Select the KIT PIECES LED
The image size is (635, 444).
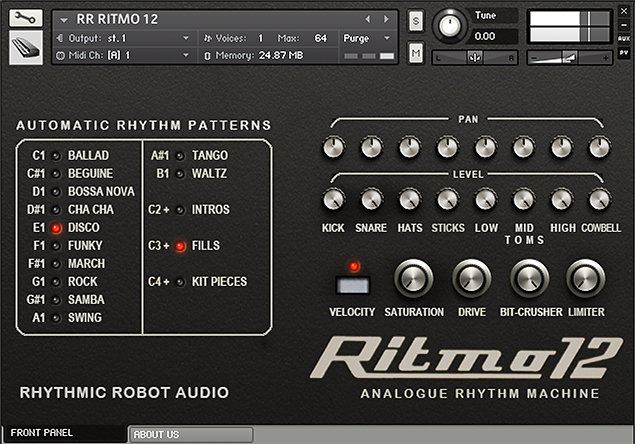point(180,282)
